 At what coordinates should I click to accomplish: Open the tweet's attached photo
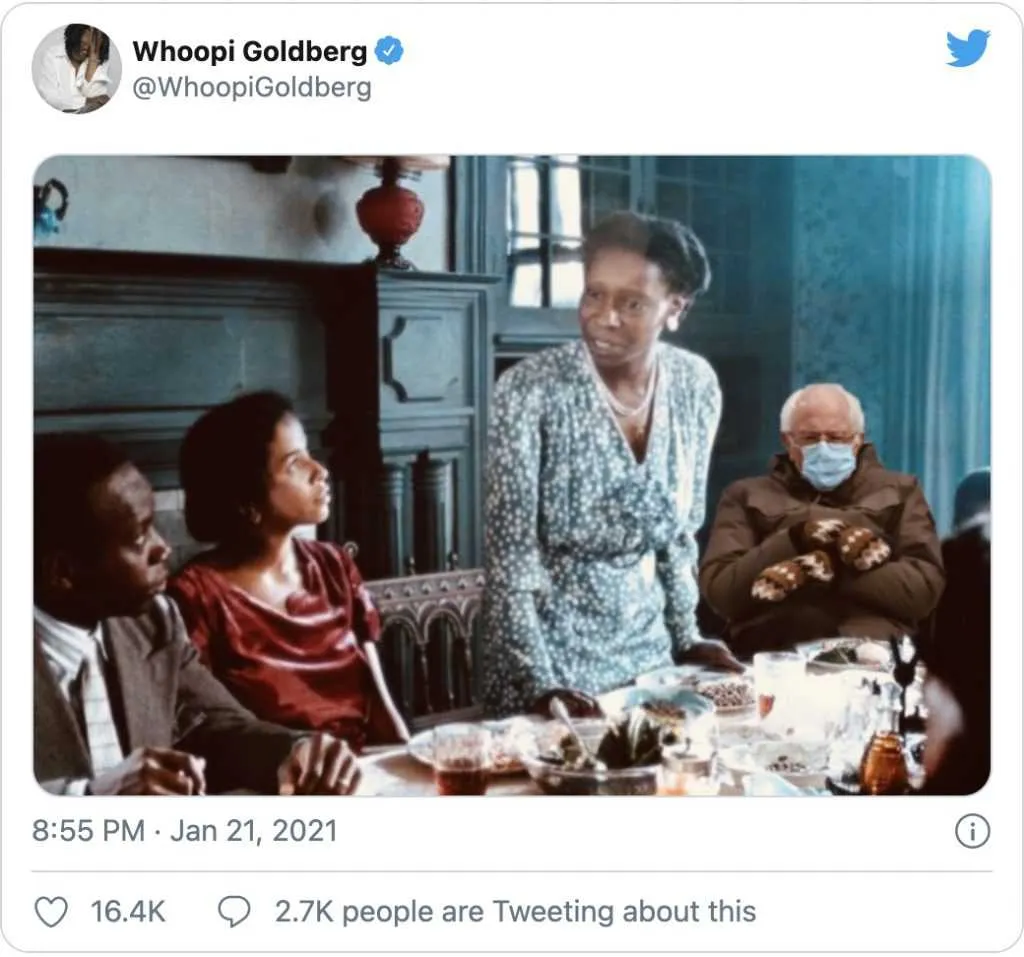[512, 475]
